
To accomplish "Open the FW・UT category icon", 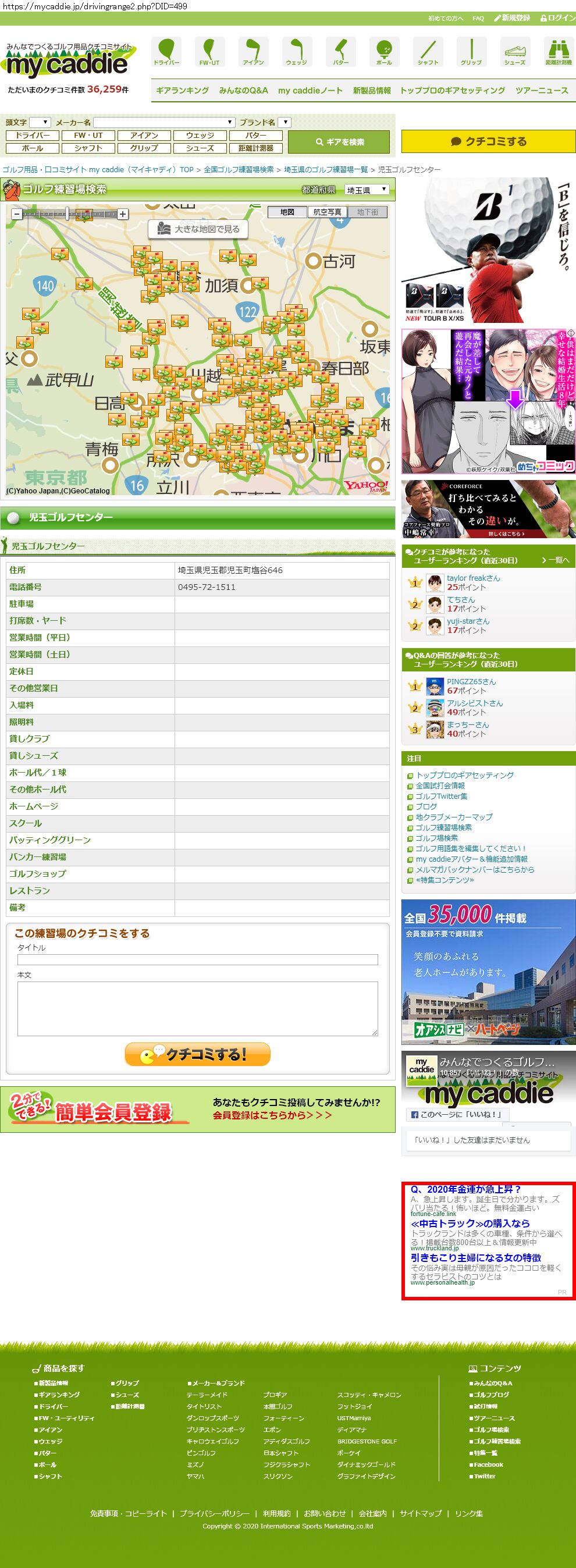I will (209, 51).
